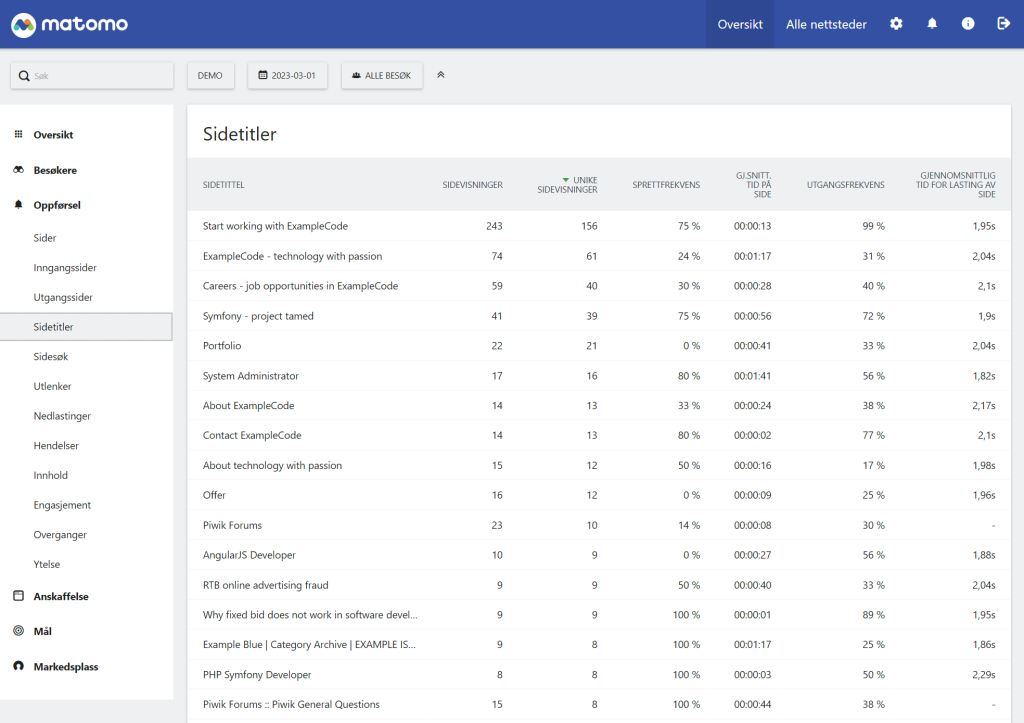
Task: Open the Piwik Forums page title row
Action: click(232, 525)
